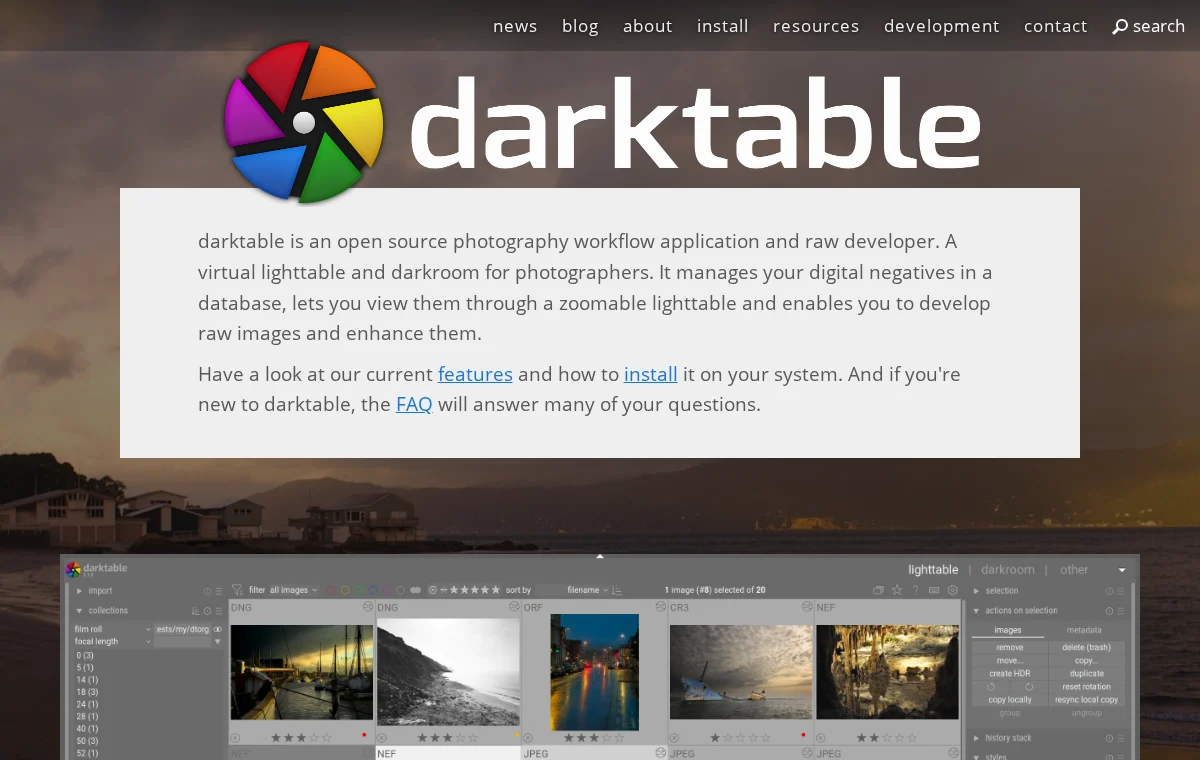1200x760 pixels.
Task: Follow the FAQ link
Action: (x=414, y=404)
